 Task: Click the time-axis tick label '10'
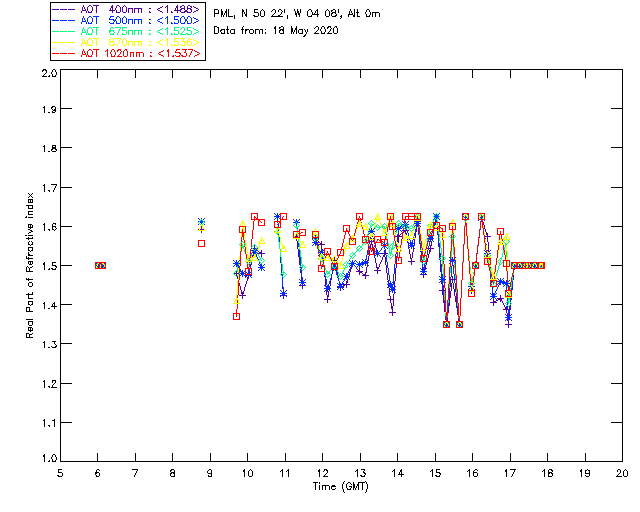pos(247,473)
